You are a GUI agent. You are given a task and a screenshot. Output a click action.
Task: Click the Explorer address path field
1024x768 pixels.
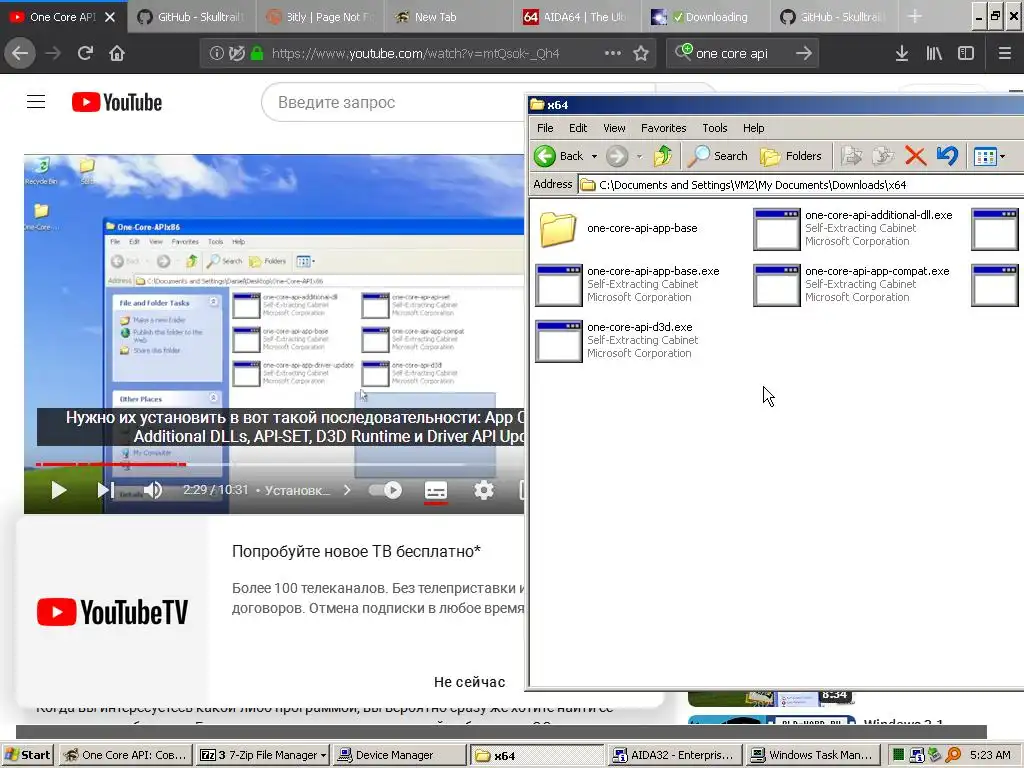tap(800, 185)
